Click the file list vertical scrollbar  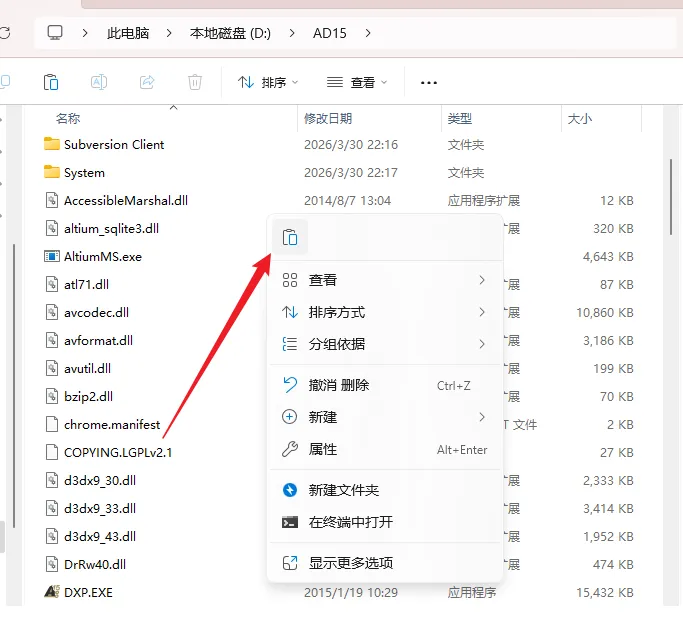(671, 197)
